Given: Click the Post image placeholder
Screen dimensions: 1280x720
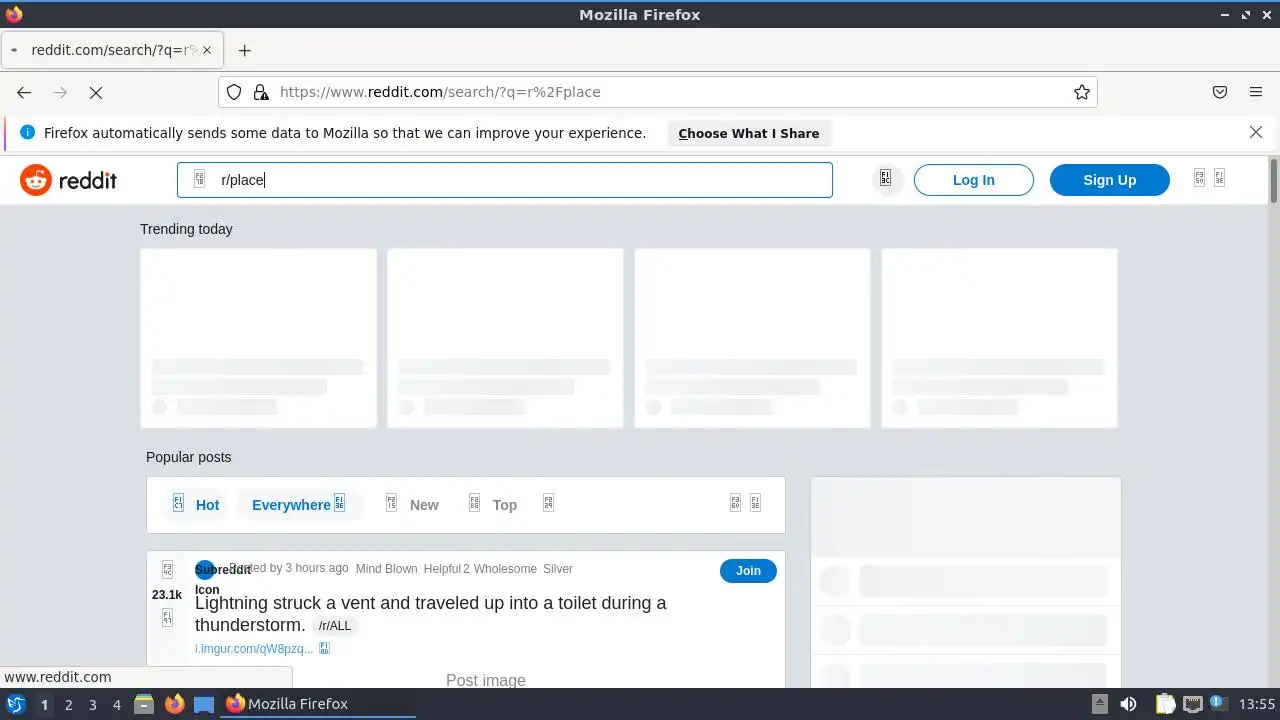Looking at the screenshot, I should [486, 680].
